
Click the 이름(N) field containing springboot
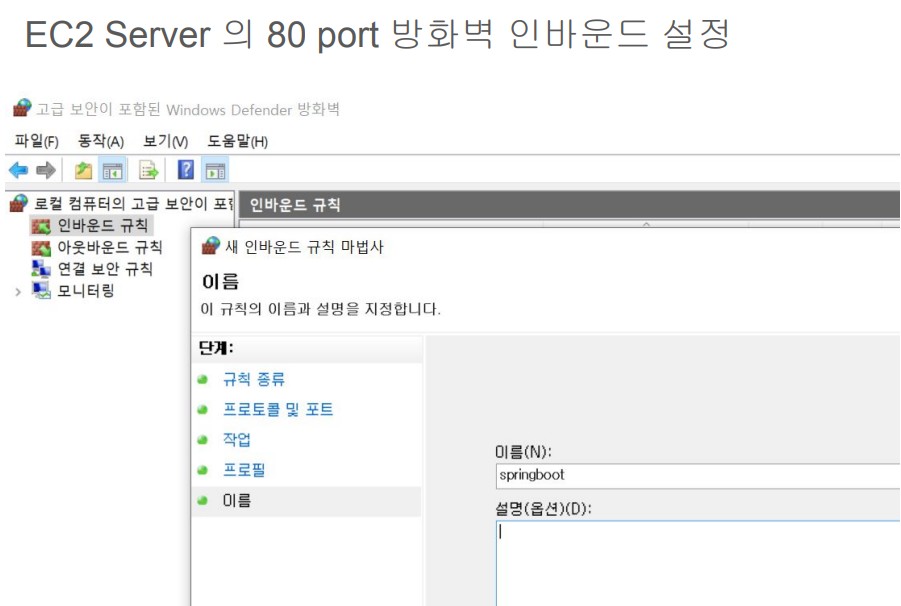[698, 476]
